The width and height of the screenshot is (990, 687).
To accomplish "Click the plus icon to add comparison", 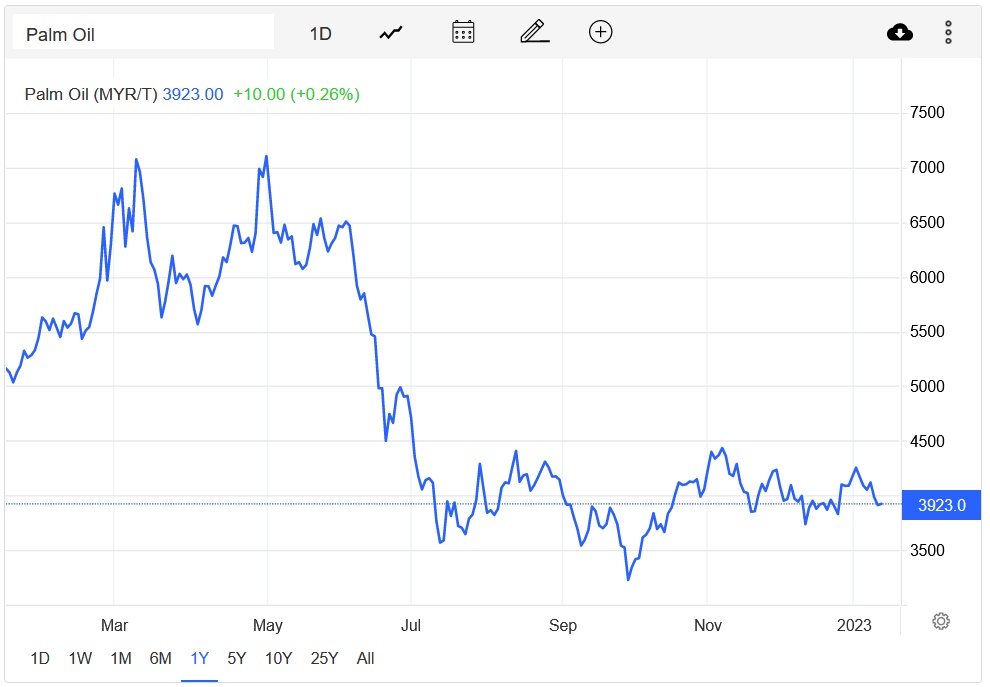I will pos(600,32).
